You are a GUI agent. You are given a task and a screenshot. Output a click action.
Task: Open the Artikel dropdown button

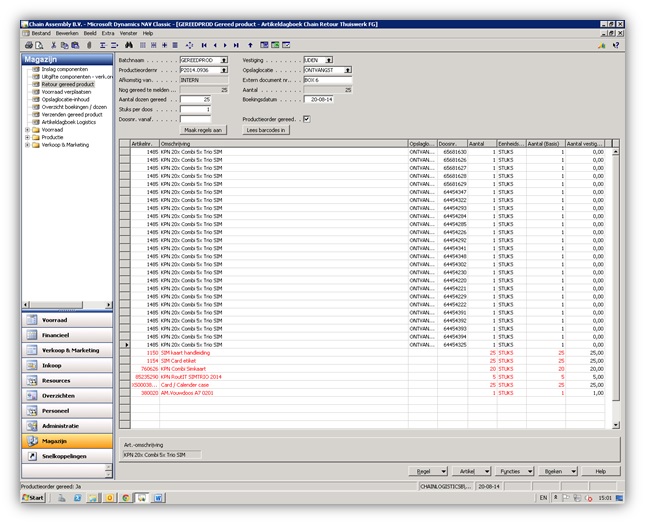471,471
